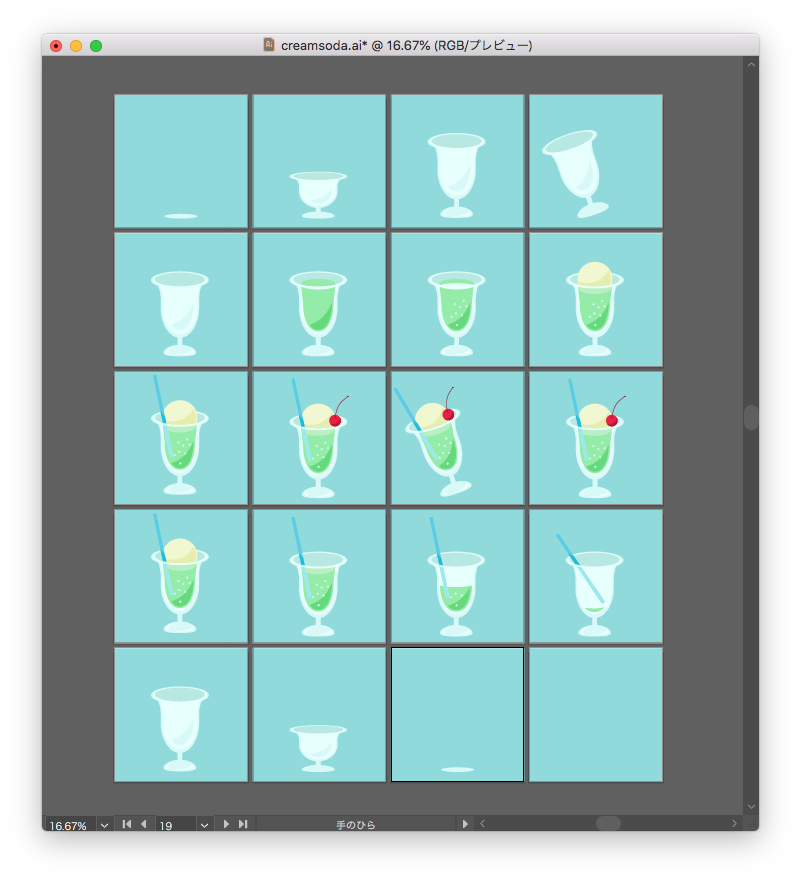Click the highlighted artboard with the small ellipse
801x881 pixels.
[457, 715]
